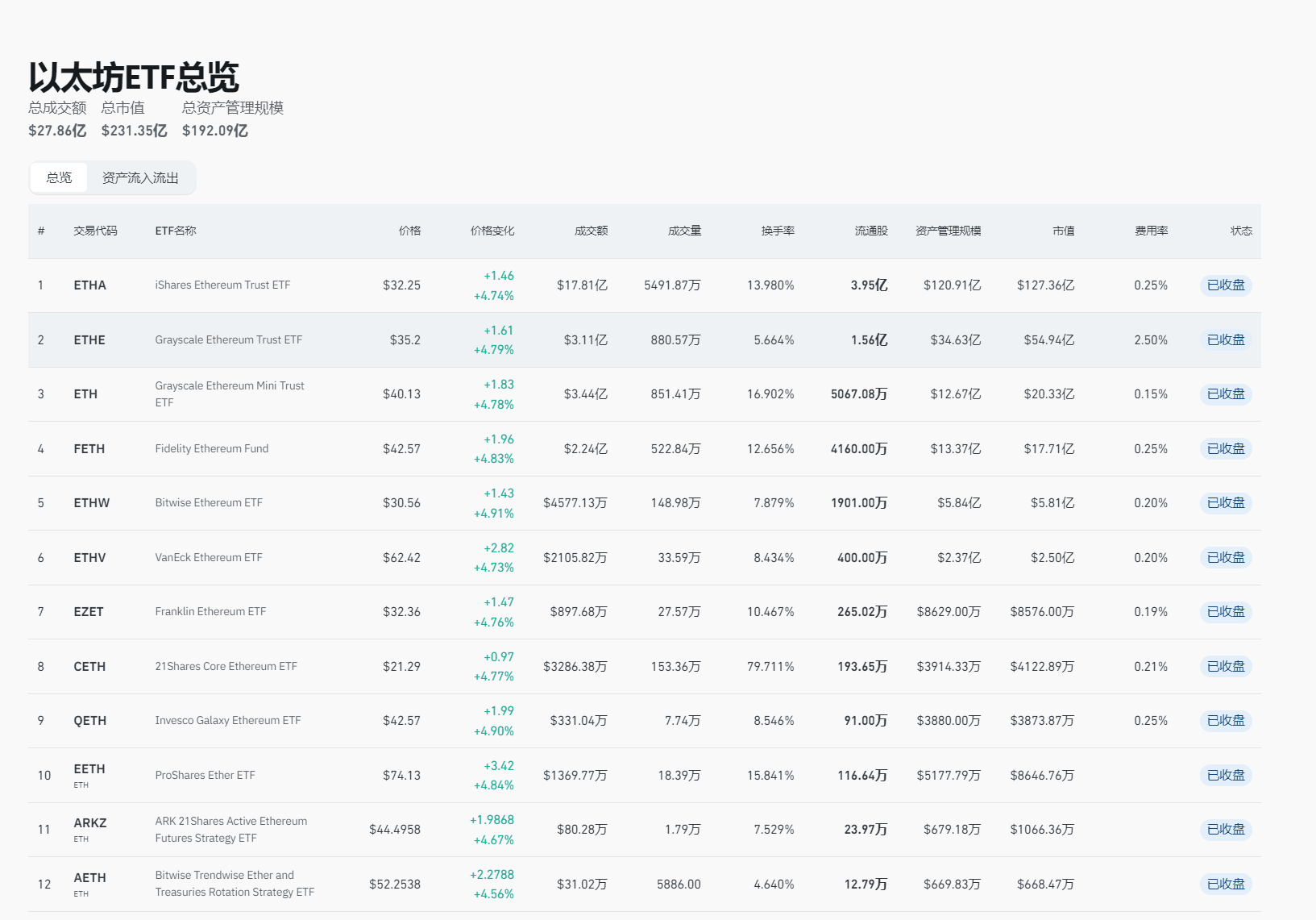Viewport: 1316px width, 920px height.
Task: Open the ARKZ ticker link
Action: pos(90,823)
